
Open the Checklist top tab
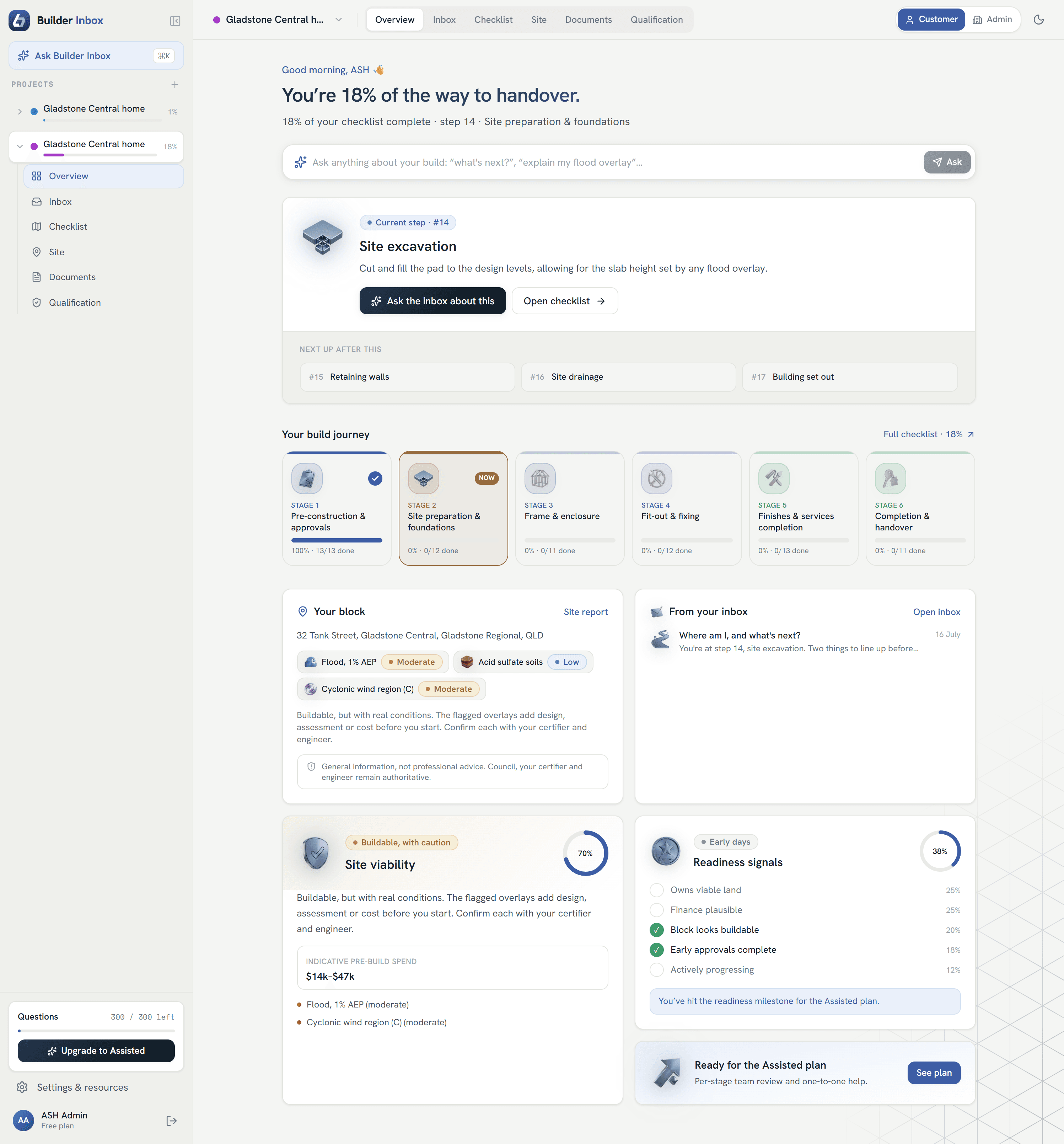[x=494, y=20]
